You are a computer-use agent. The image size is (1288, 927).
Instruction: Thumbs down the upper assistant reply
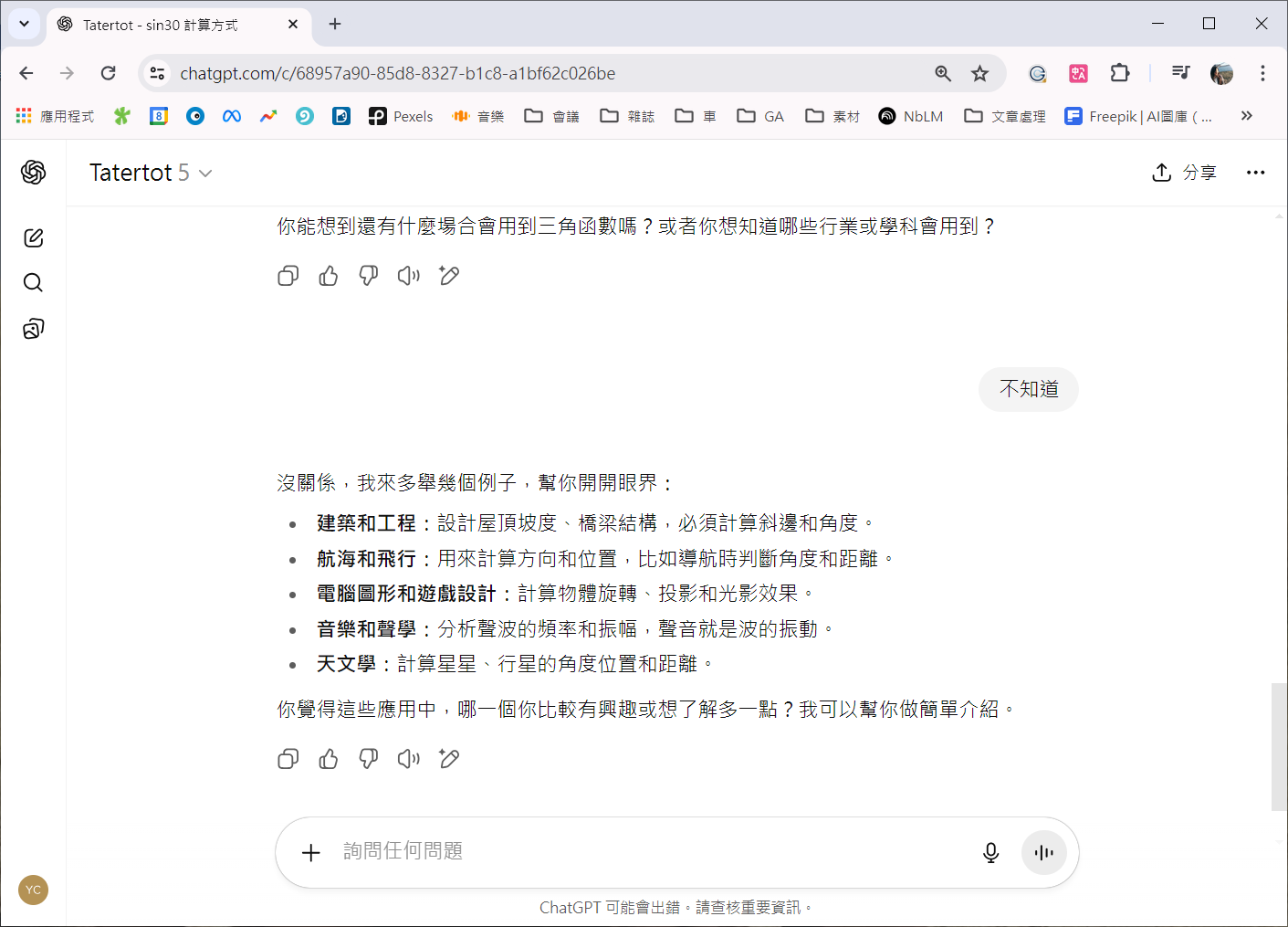(369, 276)
